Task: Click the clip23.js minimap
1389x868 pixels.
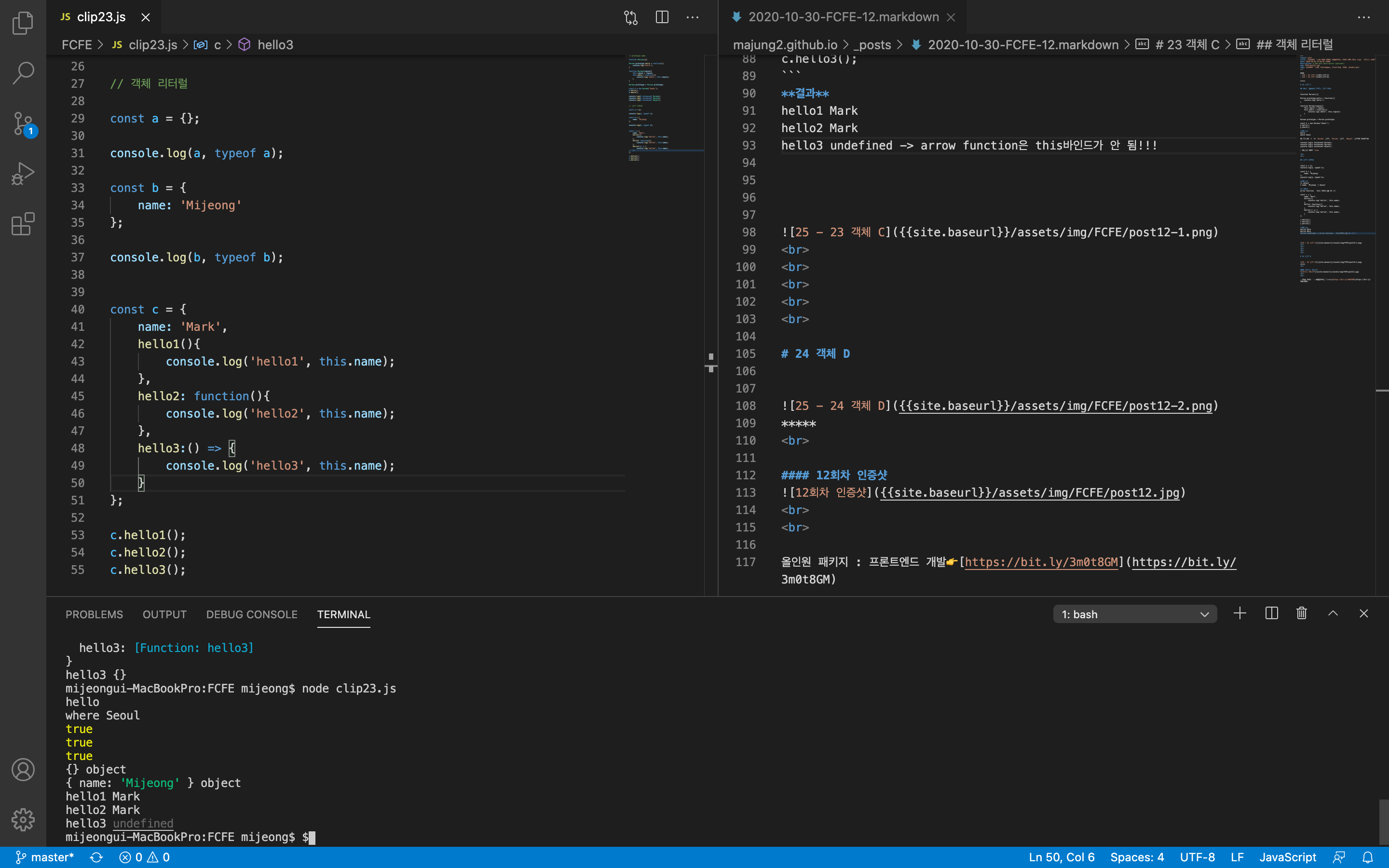Action: click(x=665, y=109)
